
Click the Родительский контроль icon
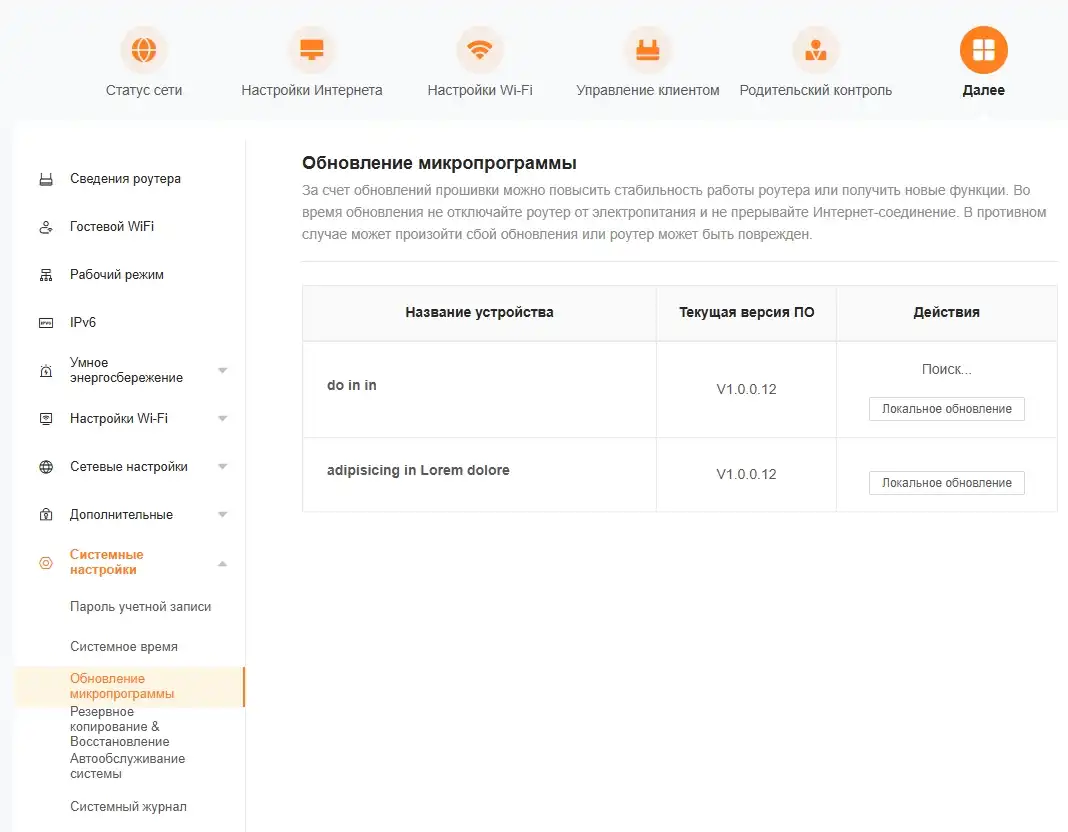coord(815,47)
